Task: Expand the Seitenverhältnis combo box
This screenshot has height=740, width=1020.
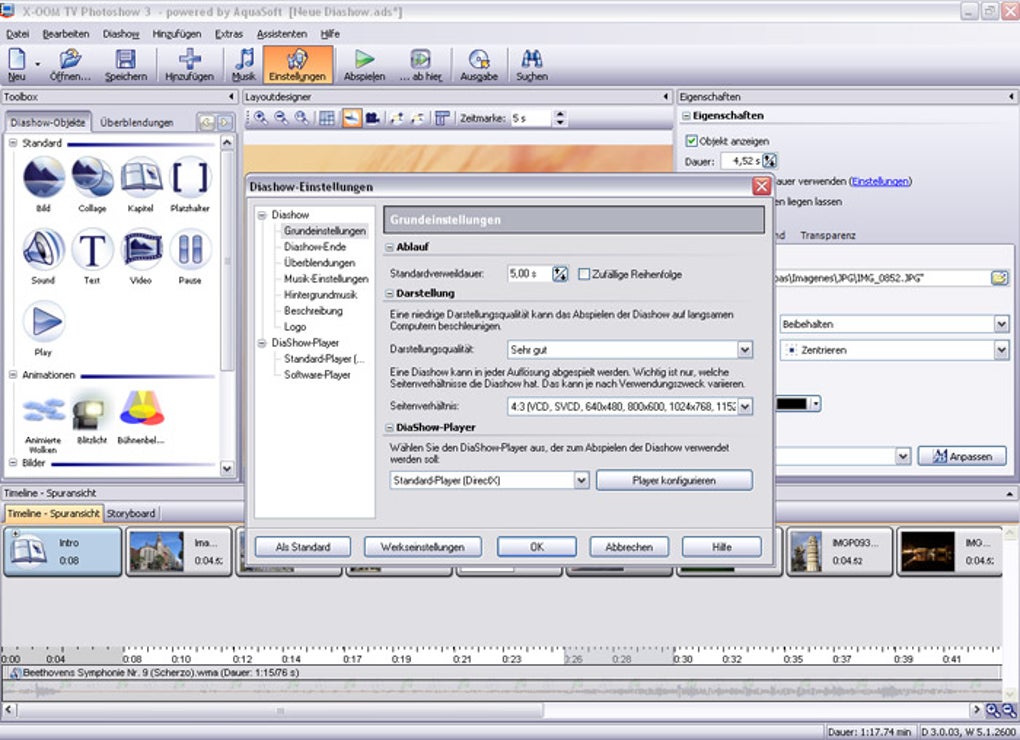Action: pyautogui.click(x=744, y=406)
